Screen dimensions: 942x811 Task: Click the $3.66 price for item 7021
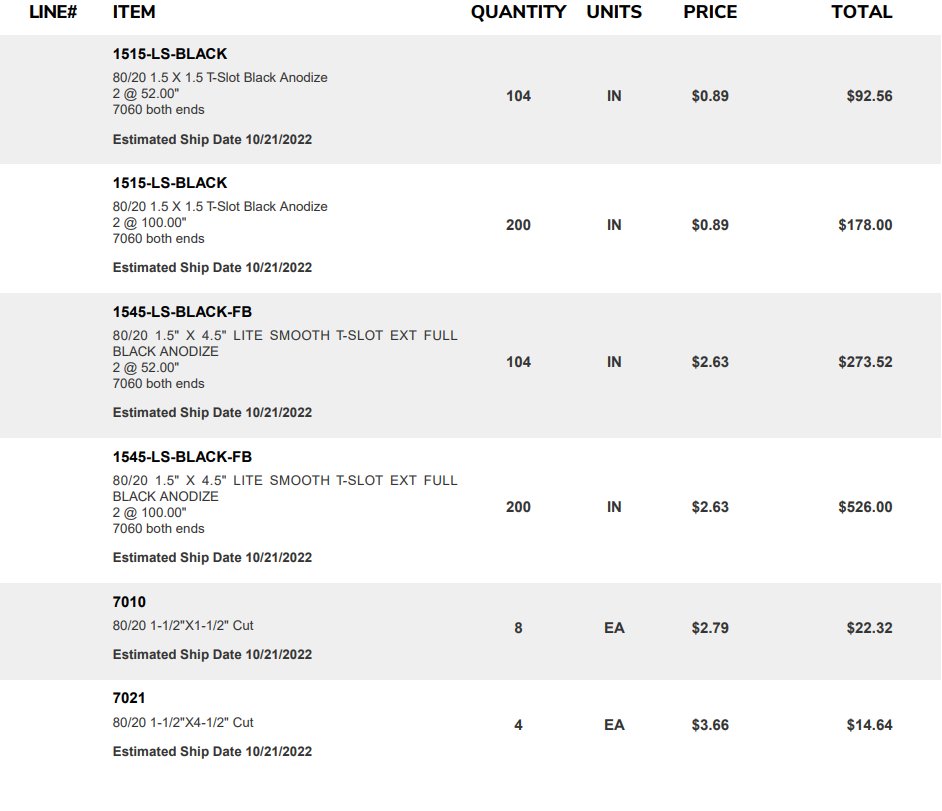710,725
